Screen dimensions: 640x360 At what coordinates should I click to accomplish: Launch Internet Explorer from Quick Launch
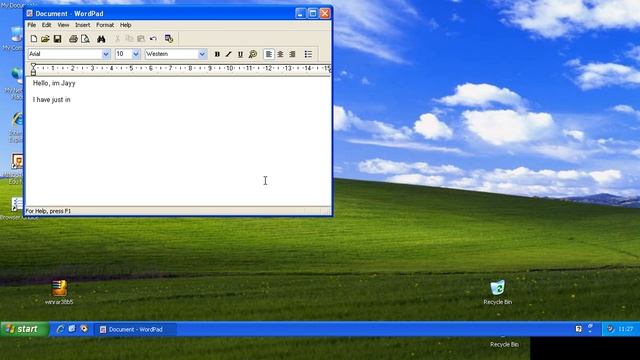(60, 329)
